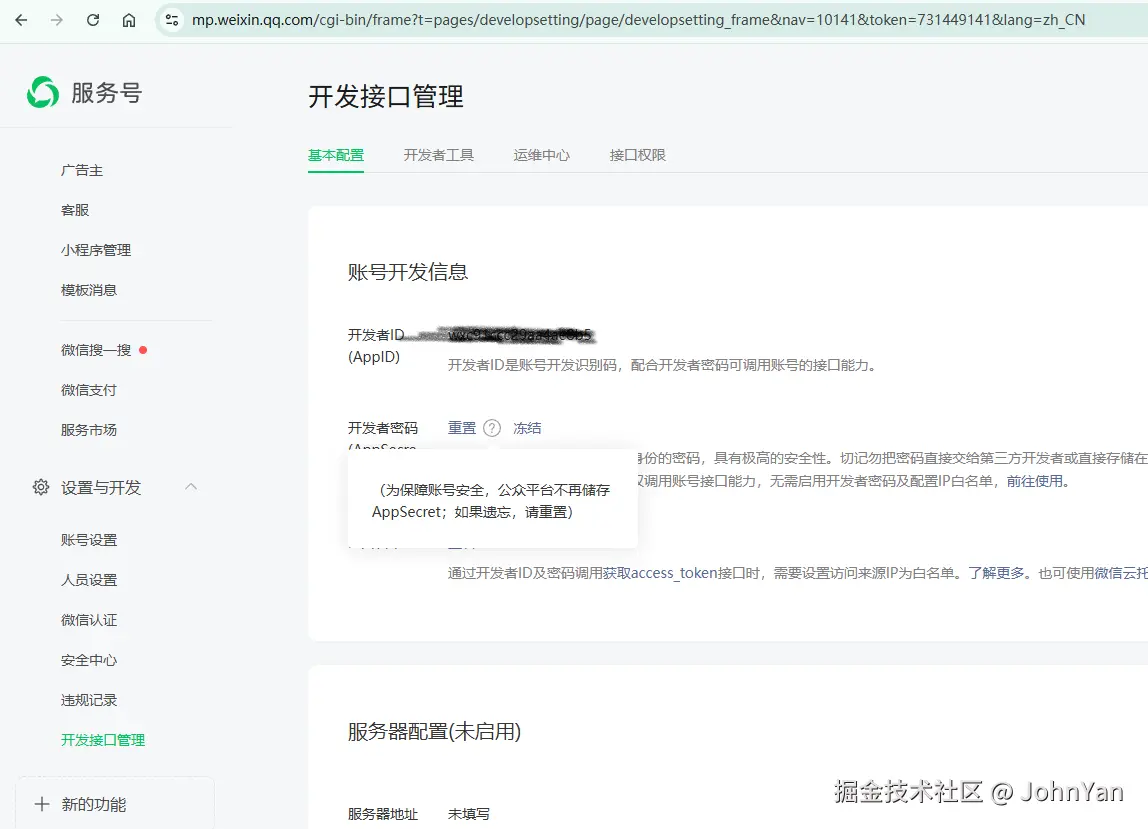Reload the page with the refresh icon
Screen dimensions: 1148x829
pos(92,20)
